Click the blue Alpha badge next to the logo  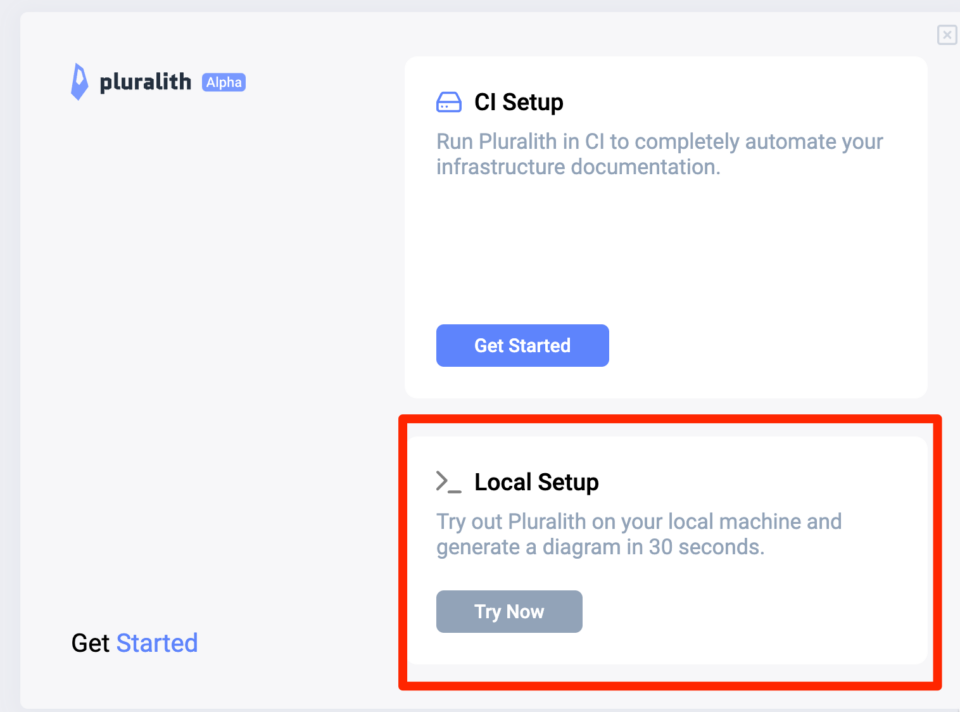(x=224, y=82)
